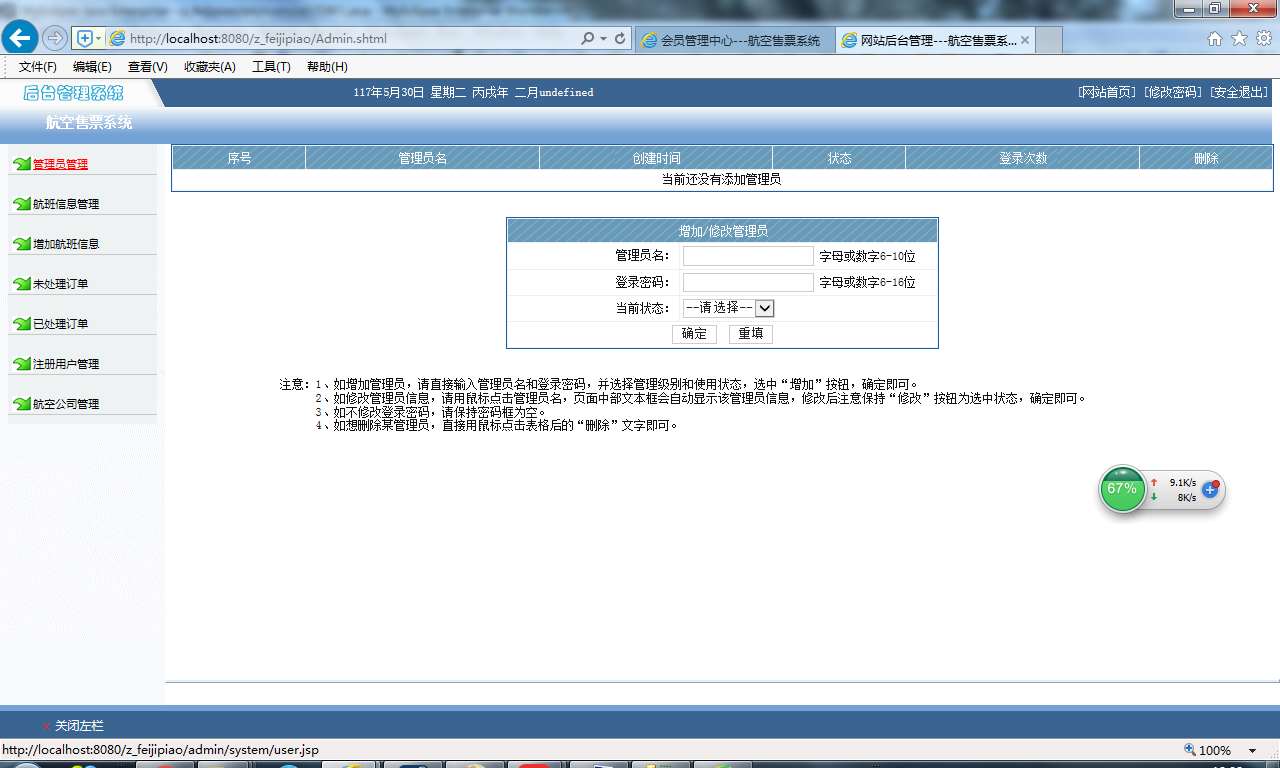
Task: Click green arrow icon beside 航班信息管理
Action: [x=21, y=203]
